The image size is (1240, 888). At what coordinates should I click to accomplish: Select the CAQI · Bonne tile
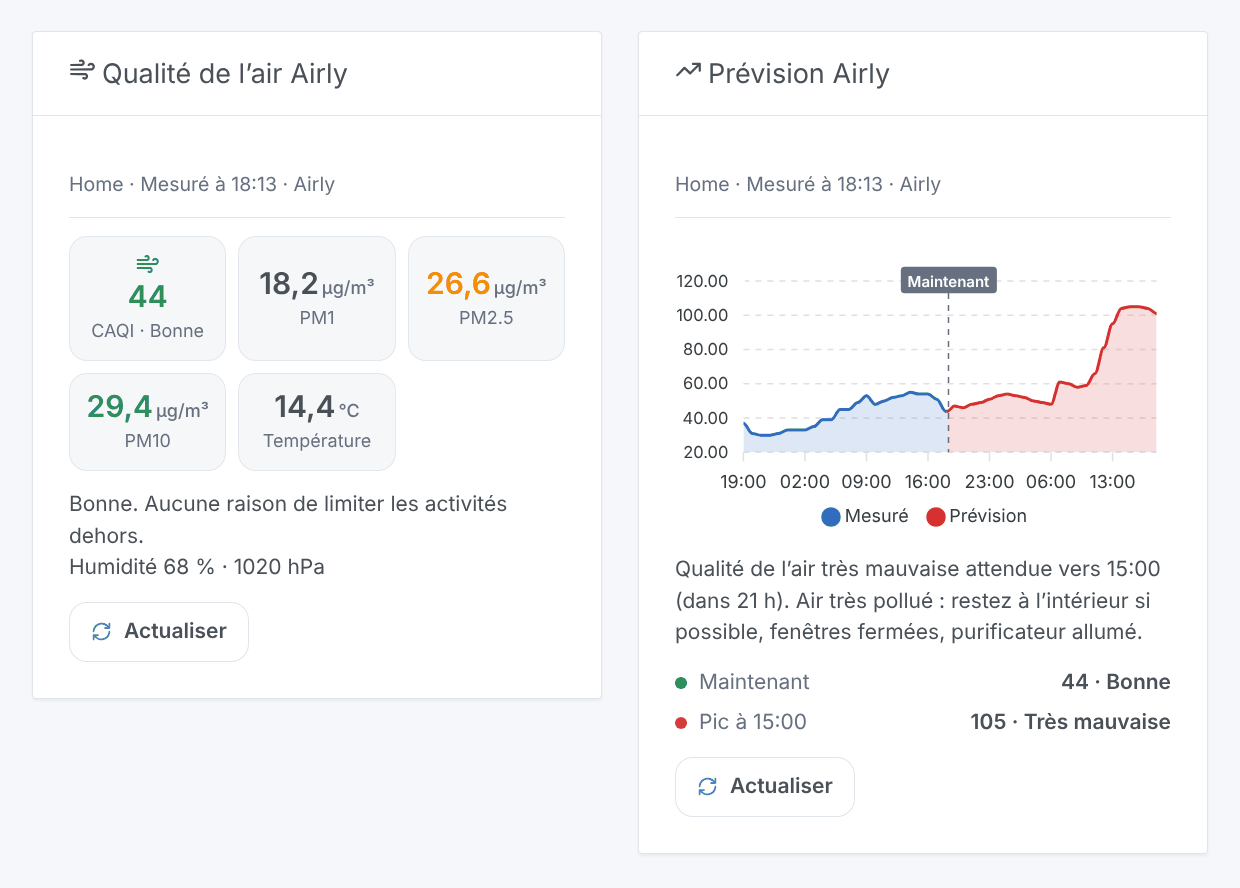coord(147,298)
